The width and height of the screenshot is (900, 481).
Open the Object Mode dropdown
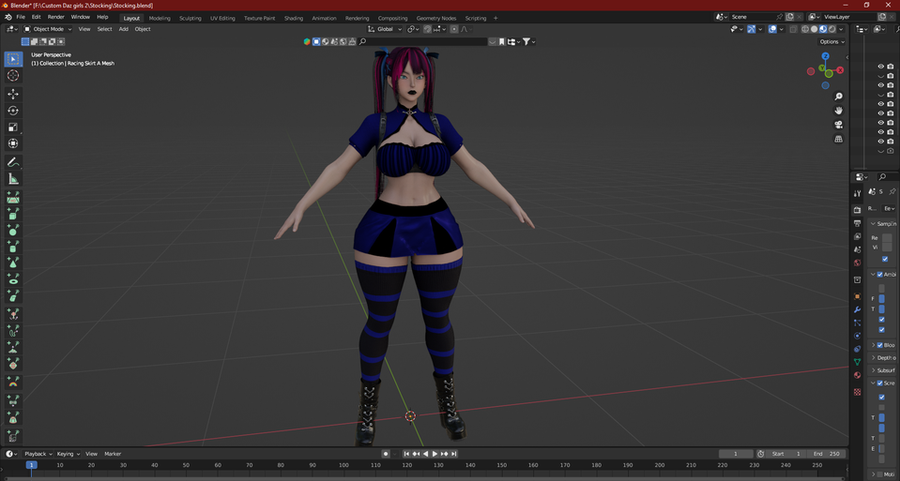tap(50, 29)
